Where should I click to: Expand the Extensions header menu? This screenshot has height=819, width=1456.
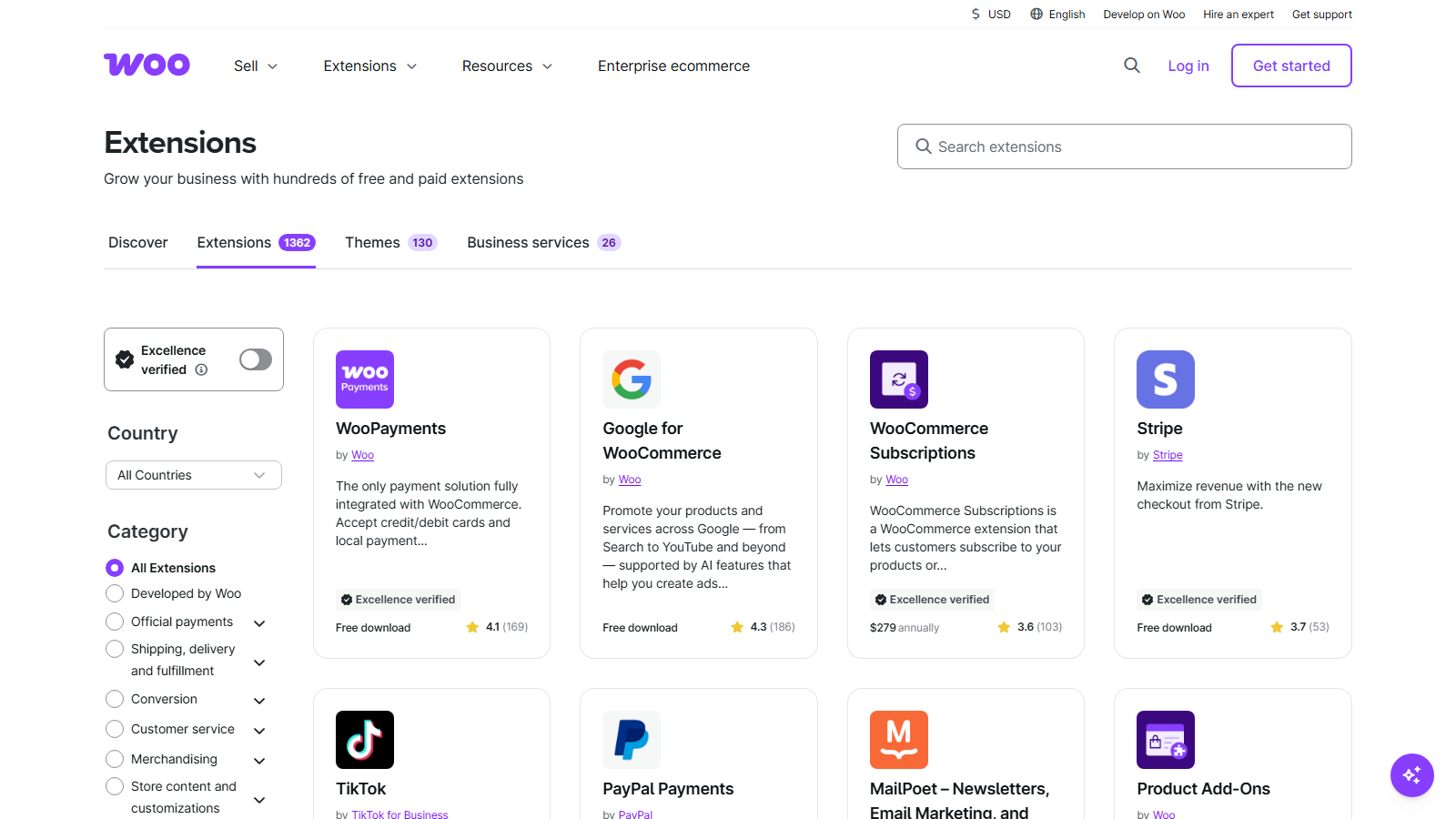point(370,66)
